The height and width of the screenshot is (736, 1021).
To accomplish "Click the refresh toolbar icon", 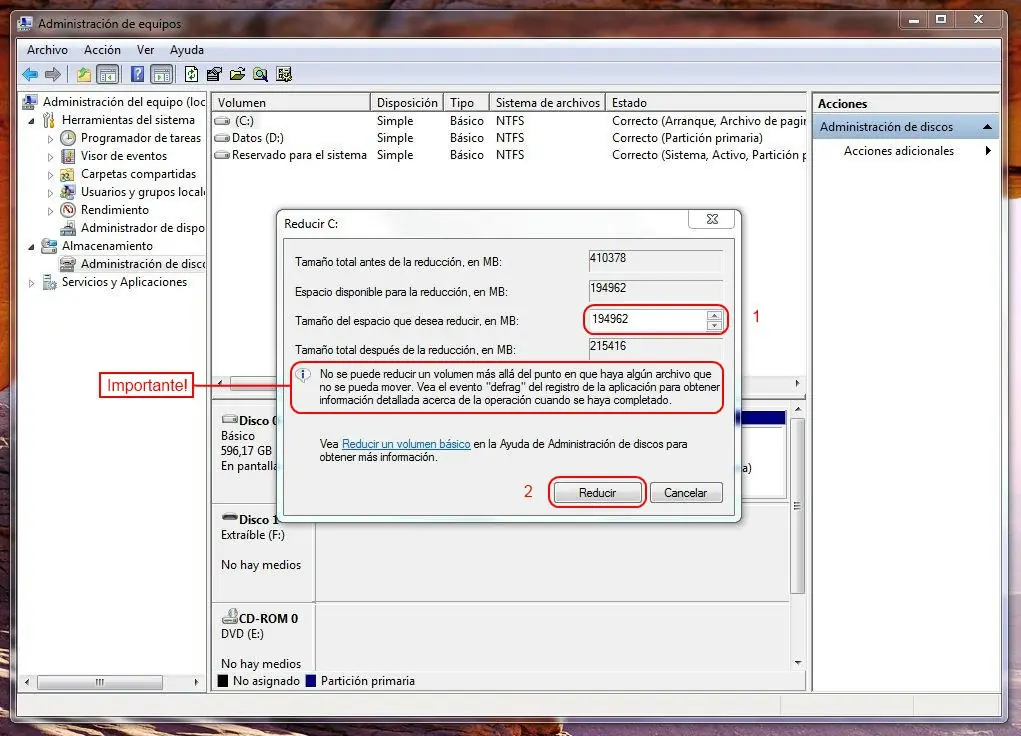I will 190,74.
